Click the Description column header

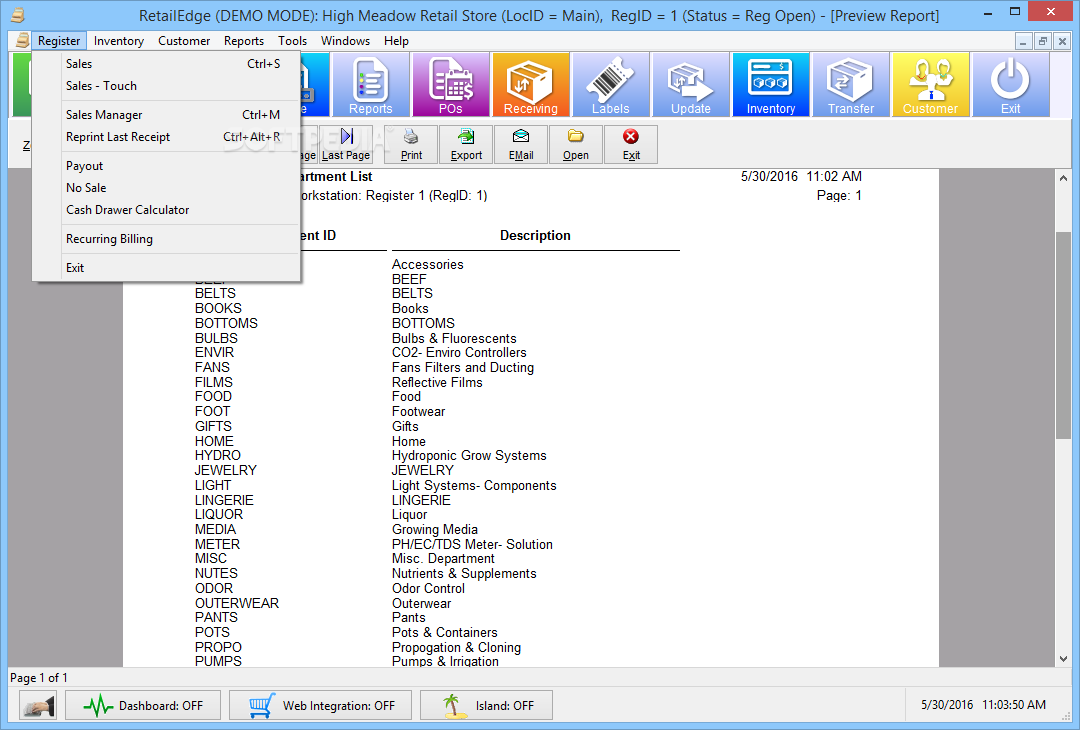pyautogui.click(x=535, y=236)
